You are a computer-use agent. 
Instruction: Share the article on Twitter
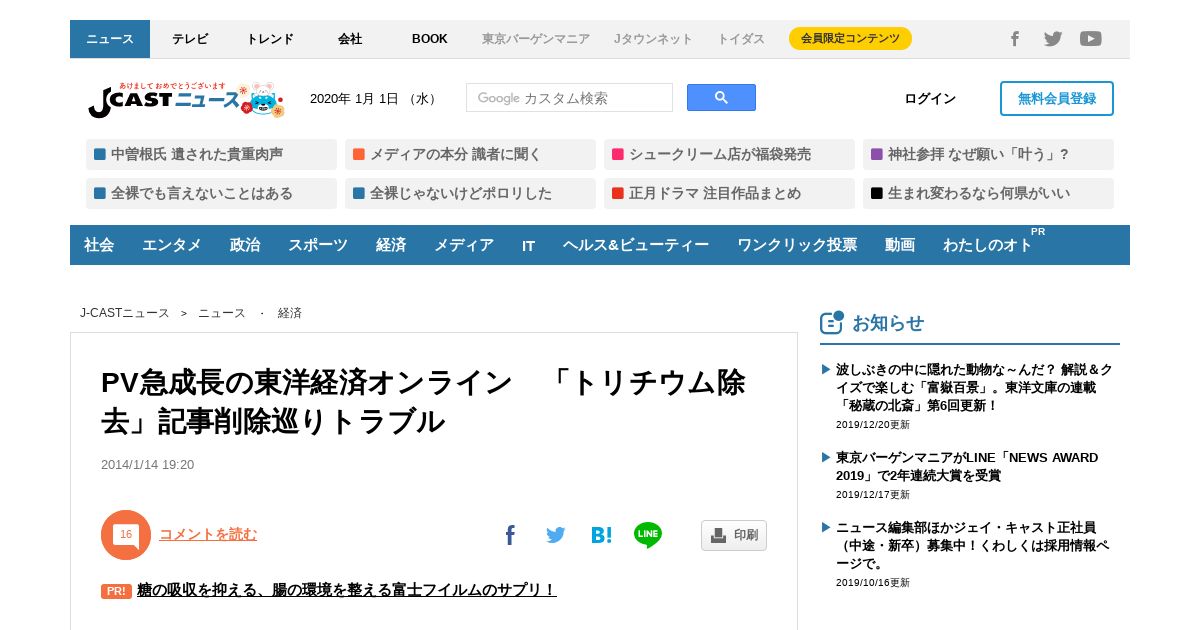pyautogui.click(x=556, y=535)
